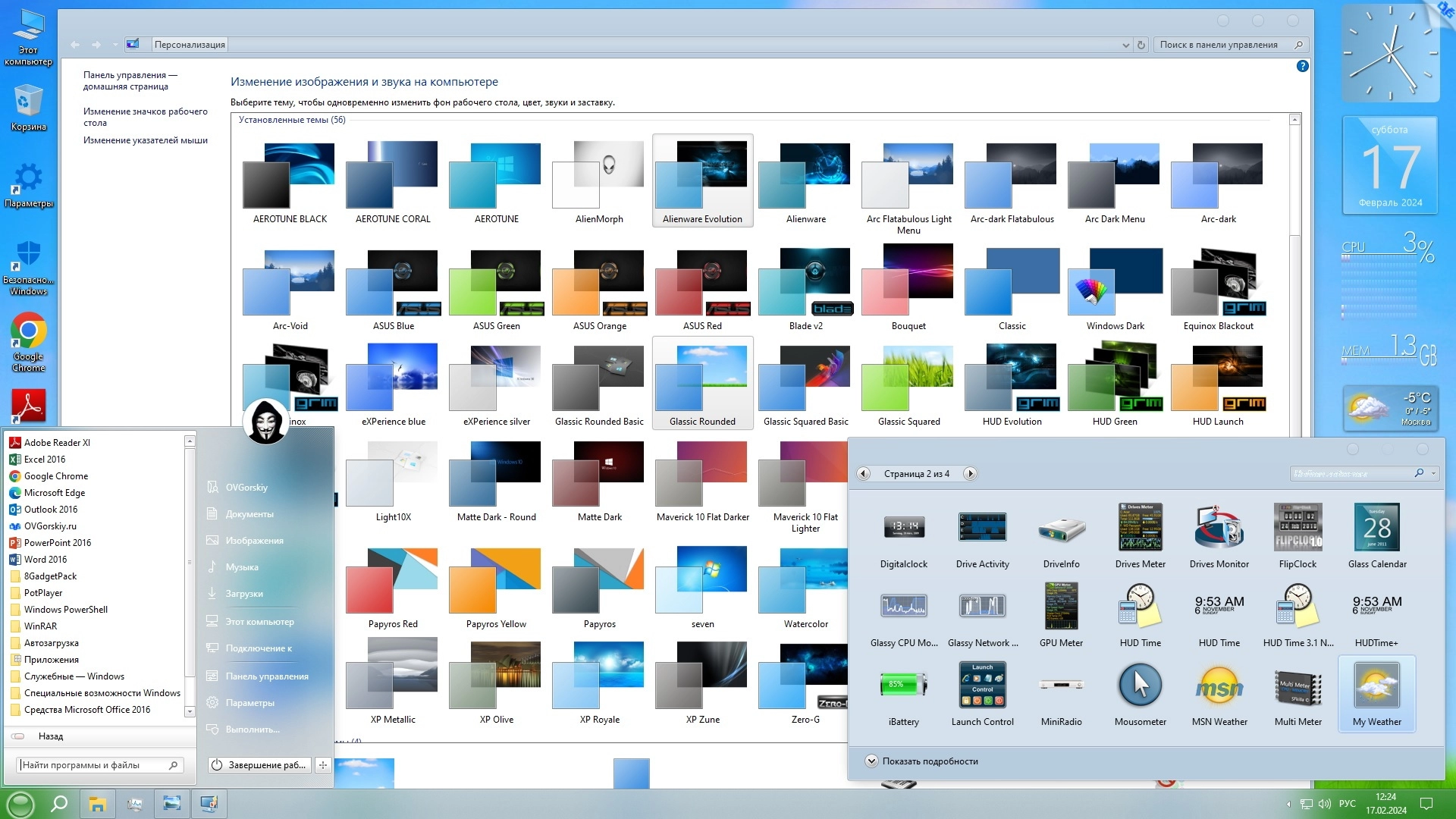Click the Glass Calendar gadget icon
The height and width of the screenshot is (819, 1456).
(1376, 529)
